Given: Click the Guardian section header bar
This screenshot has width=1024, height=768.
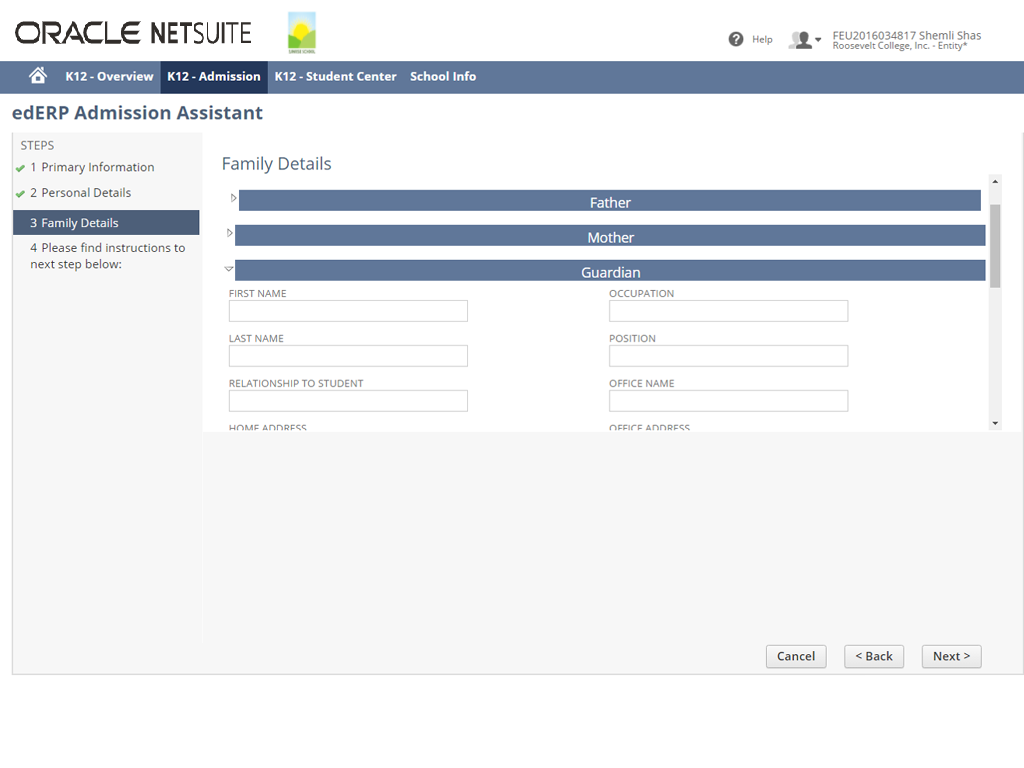Looking at the screenshot, I should click(610, 271).
